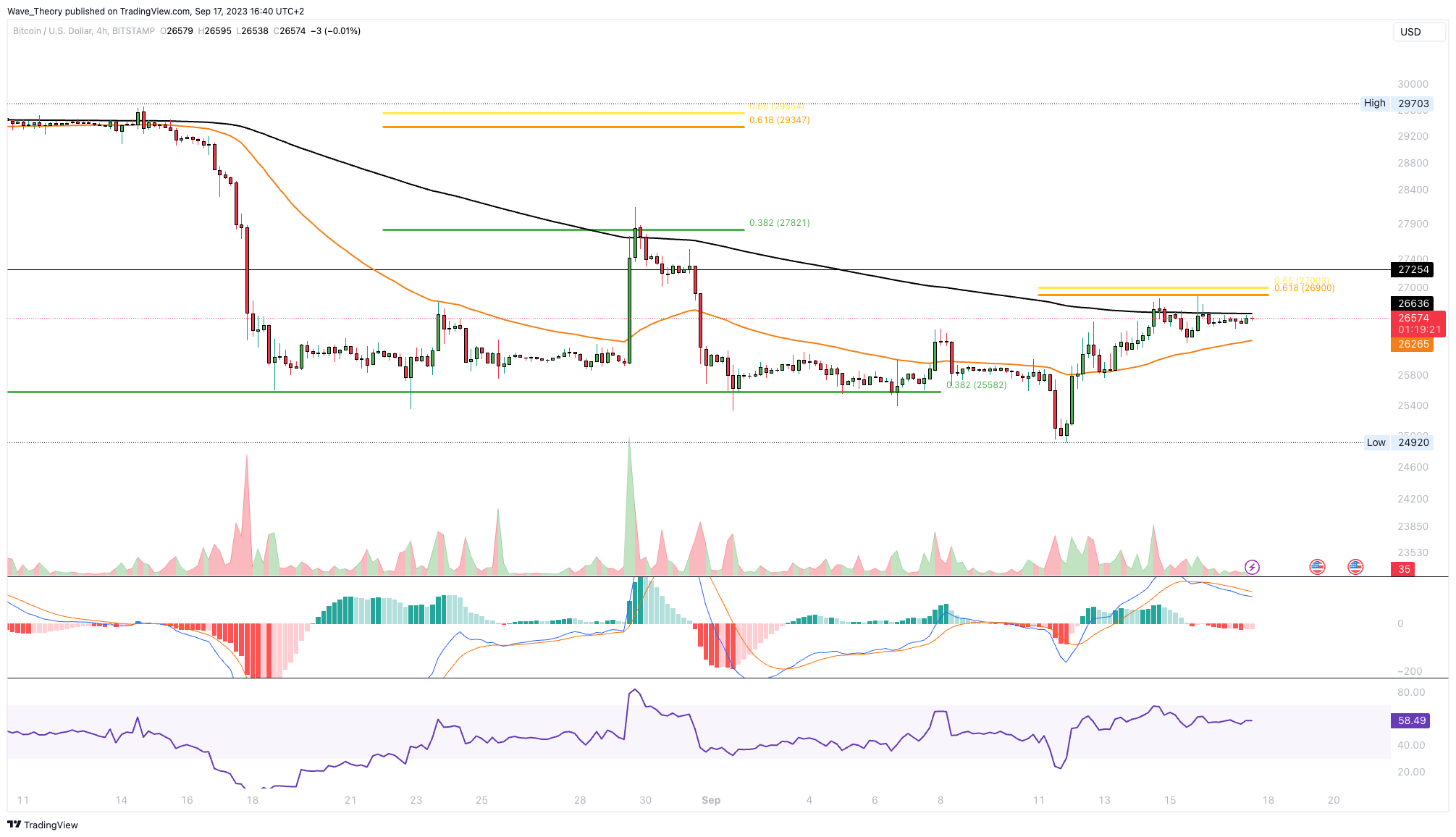Image resolution: width=1456 pixels, height=837 pixels.
Task: Open the left US flag economic event
Action: (1317, 567)
